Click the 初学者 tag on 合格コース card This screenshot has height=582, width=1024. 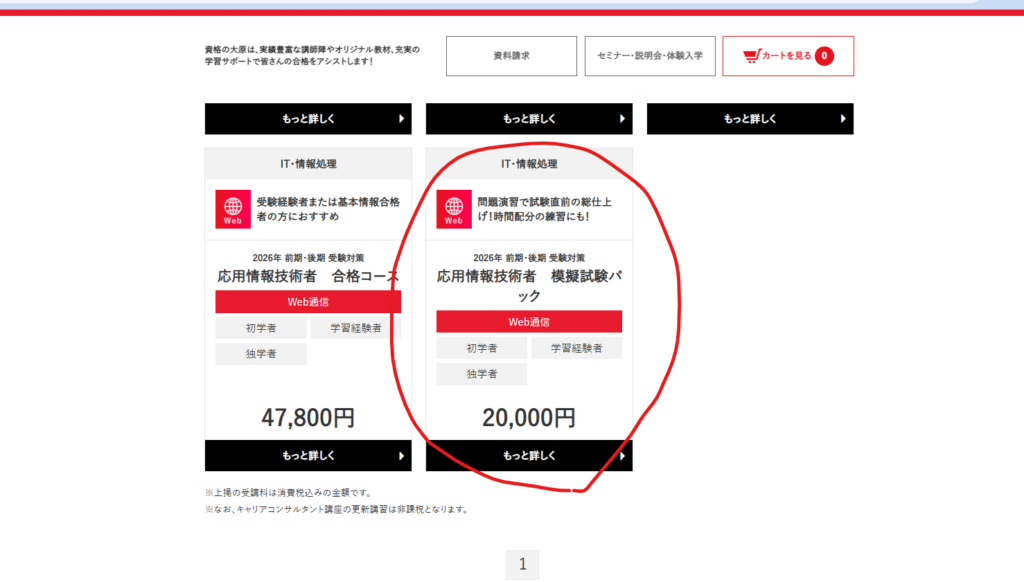261,328
